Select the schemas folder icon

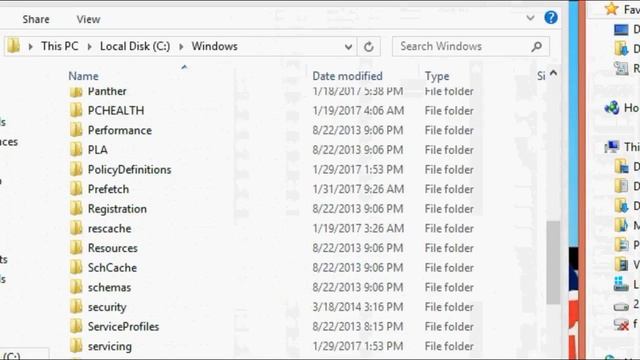(x=76, y=287)
